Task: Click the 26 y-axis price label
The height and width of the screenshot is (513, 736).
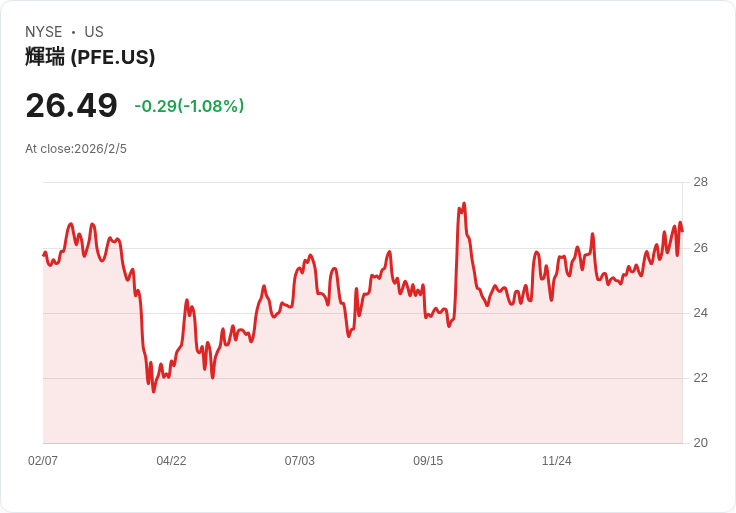Action: pyautogui.click(x=700, y=248)
